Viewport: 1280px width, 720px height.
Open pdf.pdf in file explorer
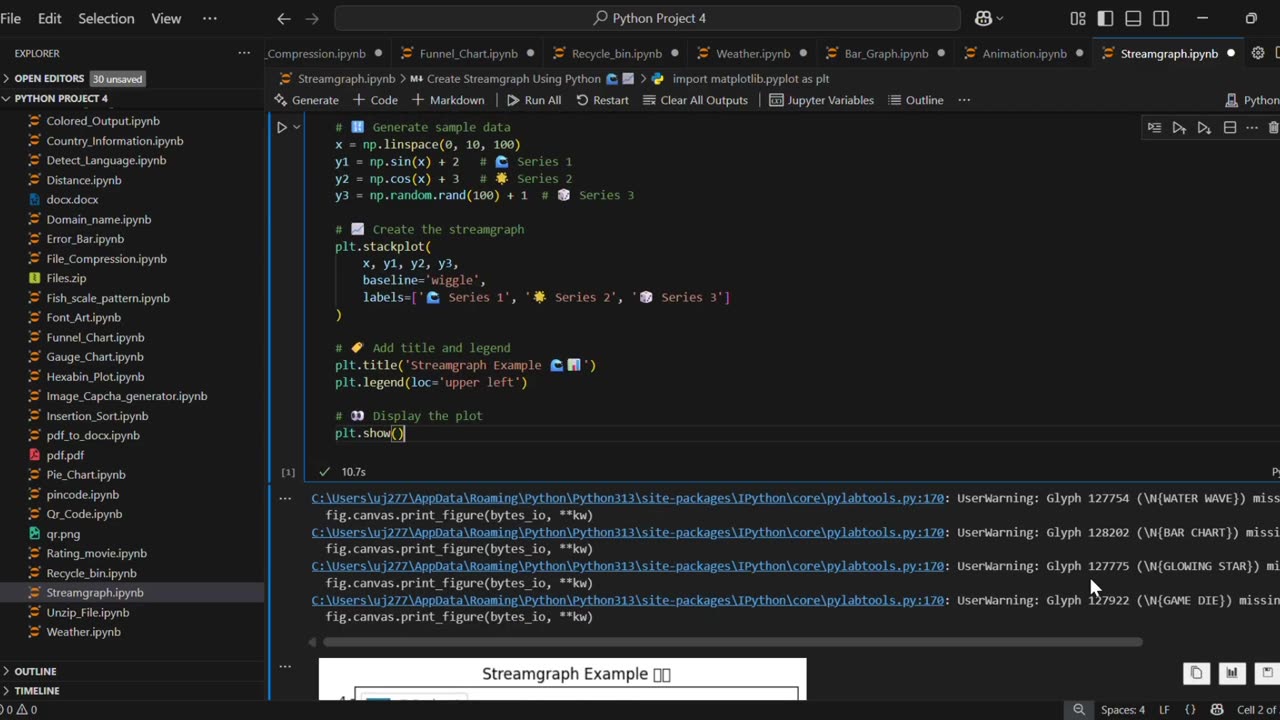(65, 455)
